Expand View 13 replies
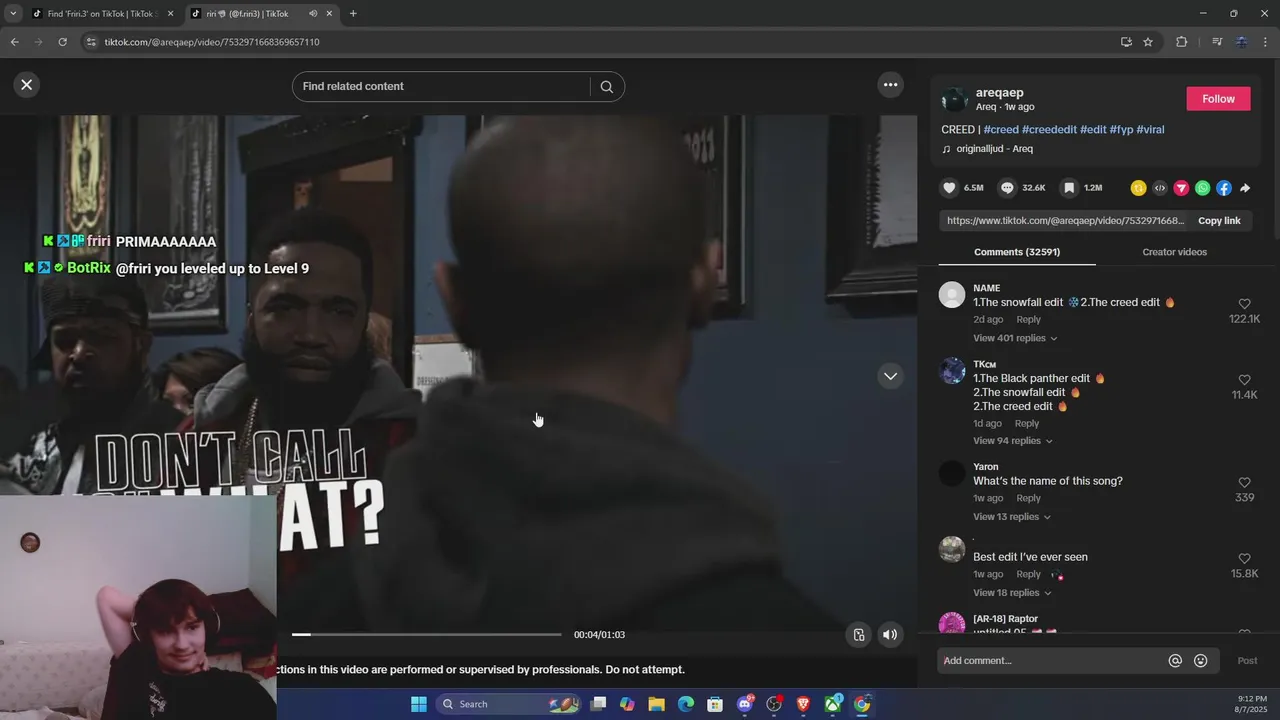This screenshot has height=720, width=1280. [1012, 517]
